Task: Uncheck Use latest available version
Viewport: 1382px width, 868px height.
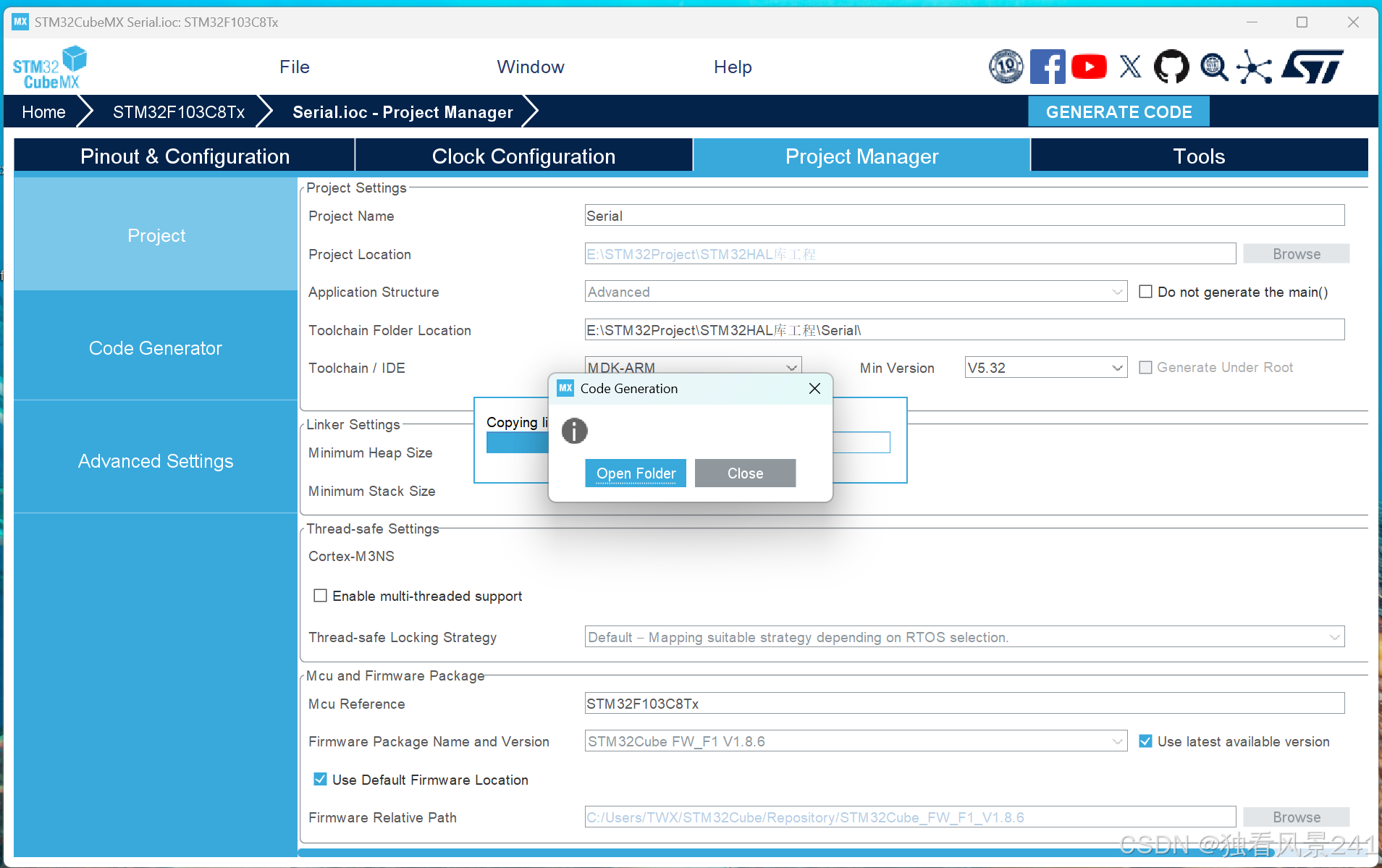Action: pyautogui.click(x=1145, y=741)
